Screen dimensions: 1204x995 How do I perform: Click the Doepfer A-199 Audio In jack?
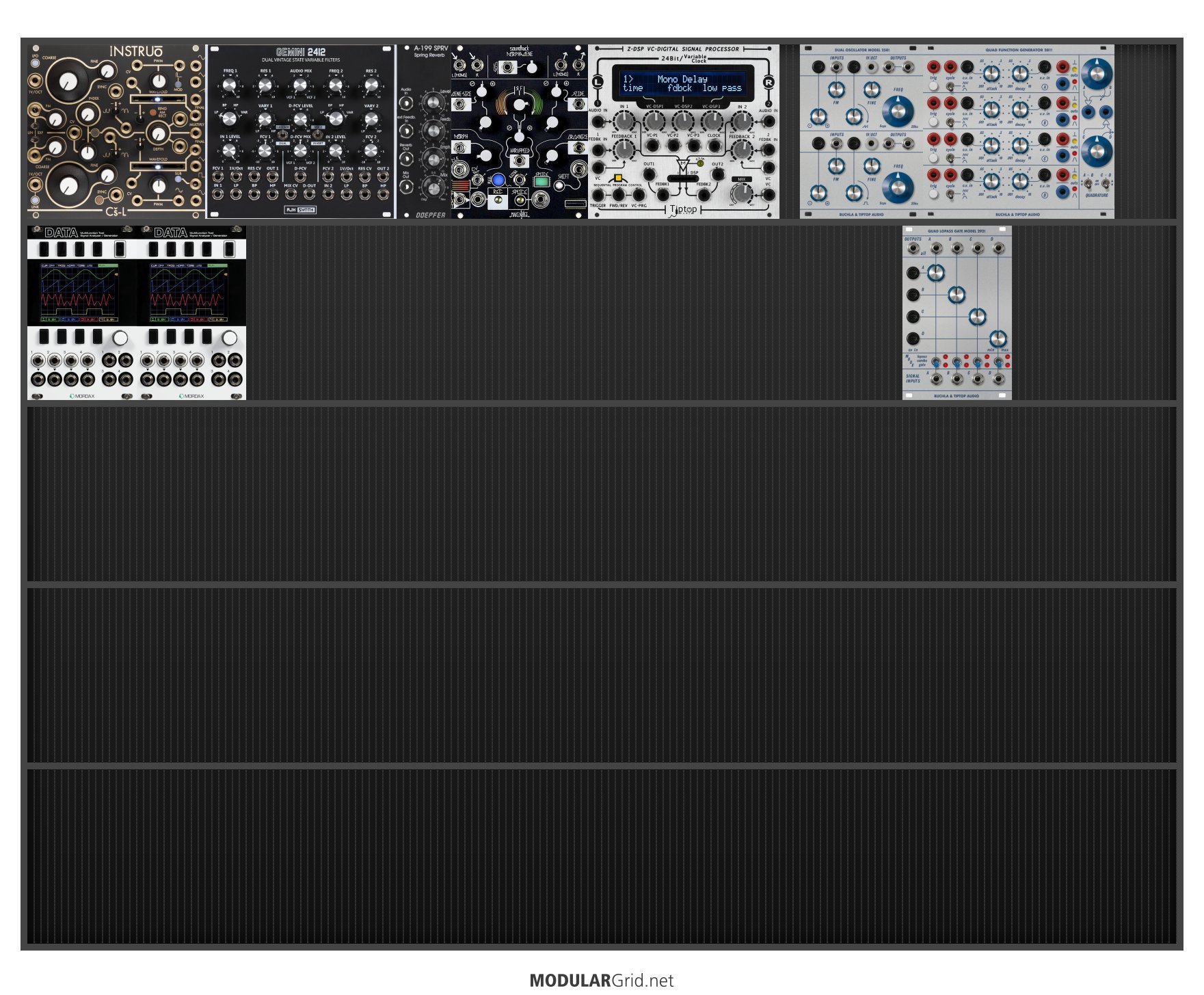[x=406, y=103]
